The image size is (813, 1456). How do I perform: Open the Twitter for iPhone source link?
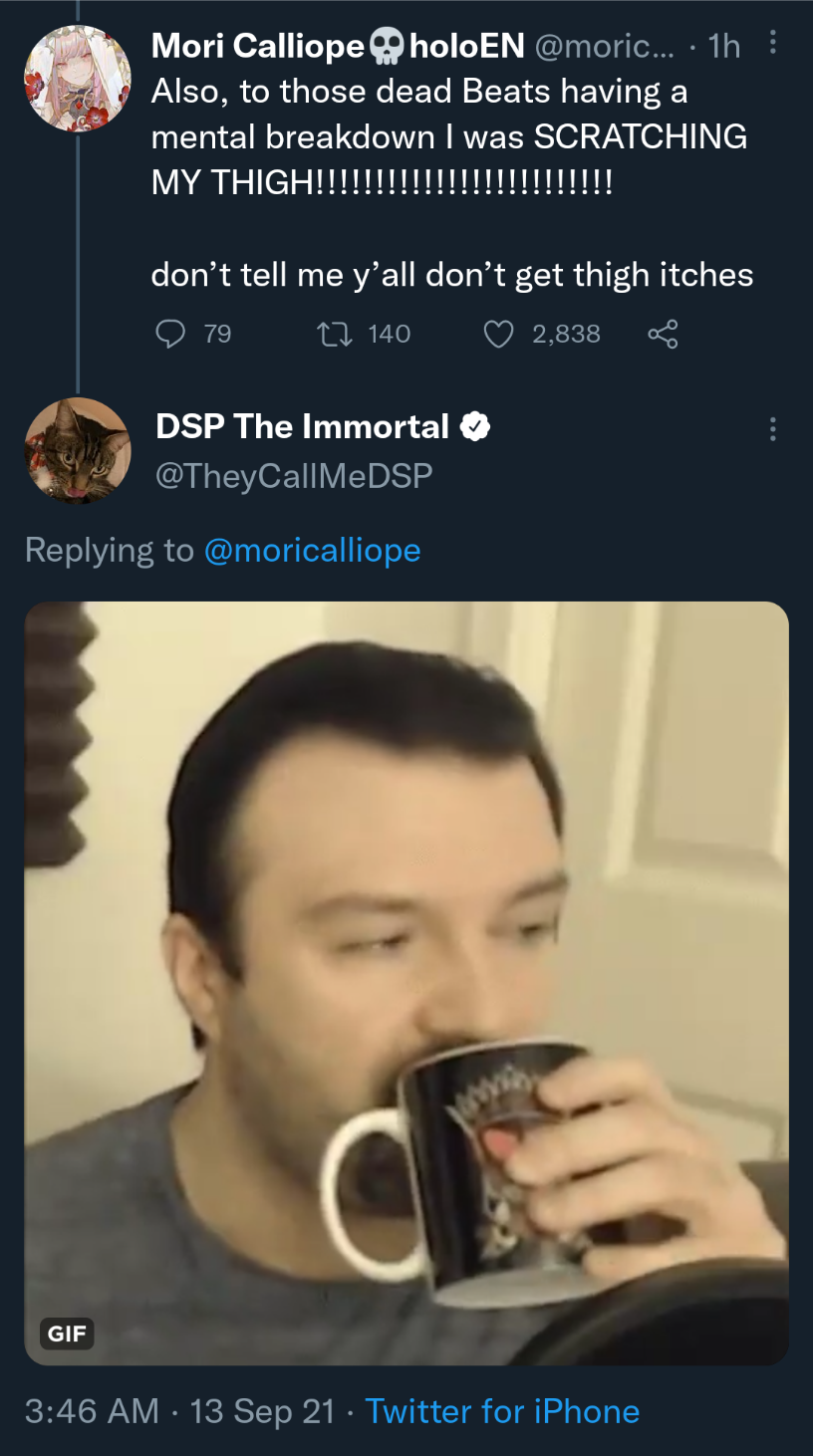tap(502, 1411)
